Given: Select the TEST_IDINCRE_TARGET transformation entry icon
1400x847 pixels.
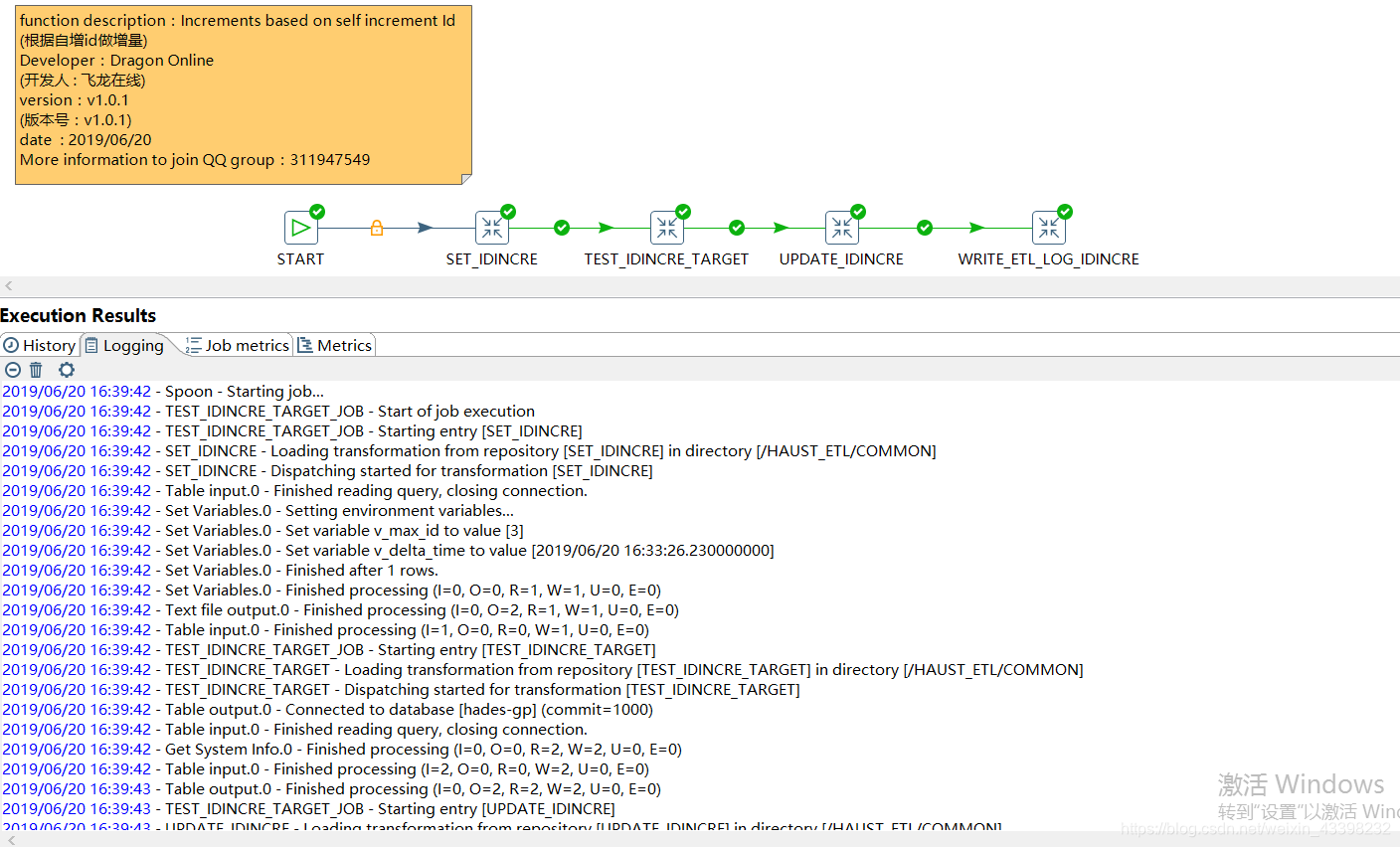Looking at the screenshot, I should click(666, 228).
